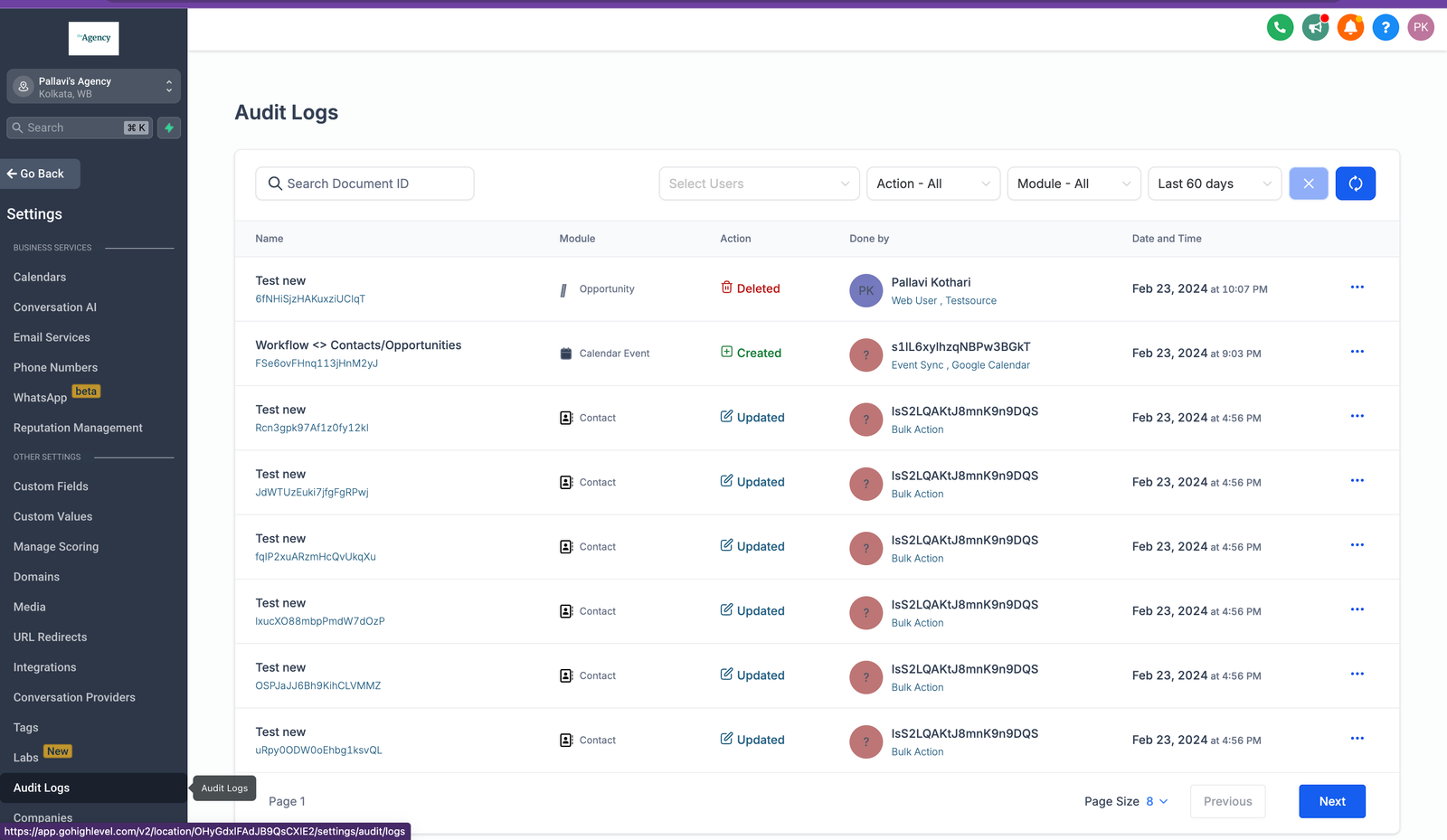Open three-dot menu for the Deleted Opportunity row
1447x840 pixels.
click(x=1357, y=288)
